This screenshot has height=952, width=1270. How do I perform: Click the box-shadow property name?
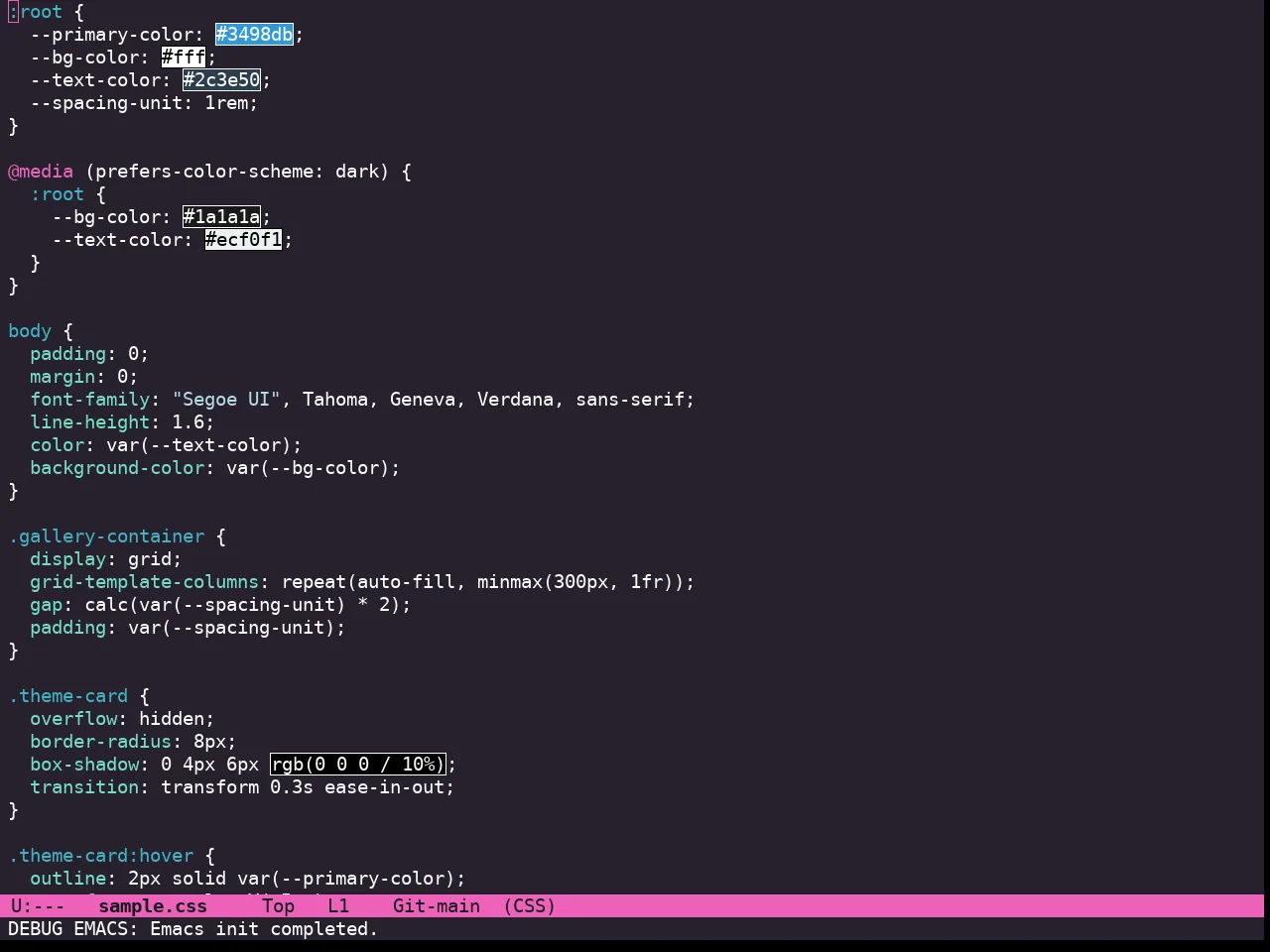pos(84,765)
